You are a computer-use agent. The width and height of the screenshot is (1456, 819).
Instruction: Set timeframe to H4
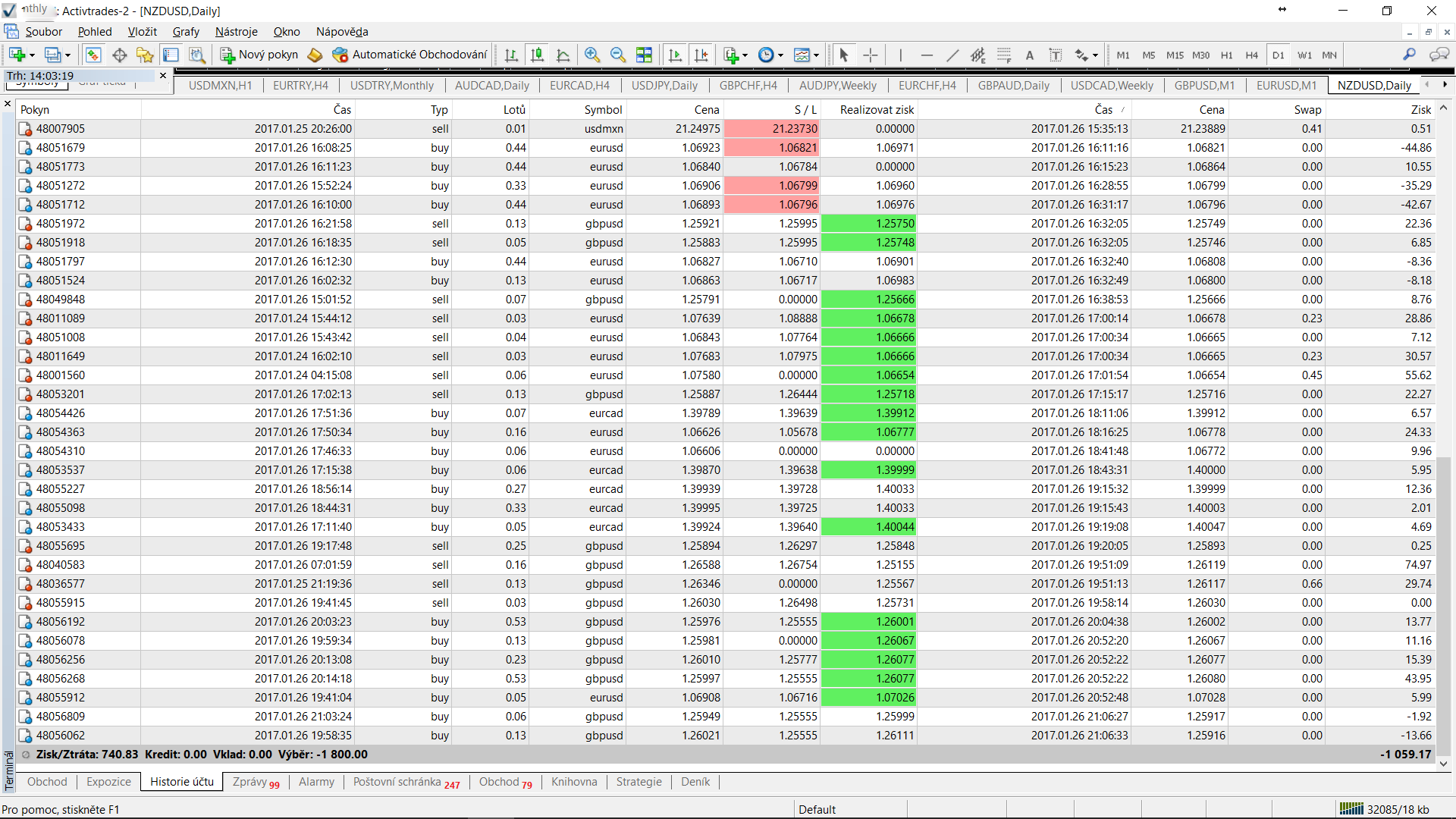tap(1252, 55)
